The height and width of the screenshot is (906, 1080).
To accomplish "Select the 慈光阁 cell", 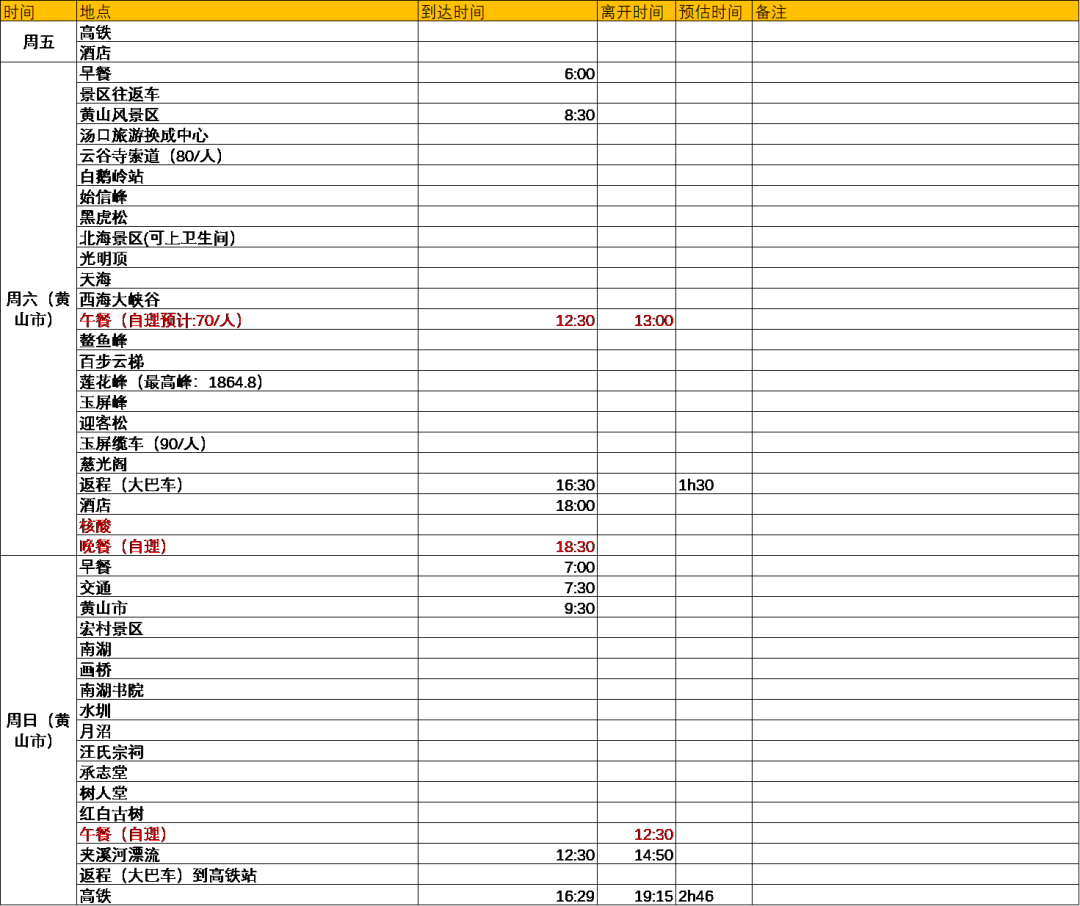I will pyautogui.click(x=247, y=464).
